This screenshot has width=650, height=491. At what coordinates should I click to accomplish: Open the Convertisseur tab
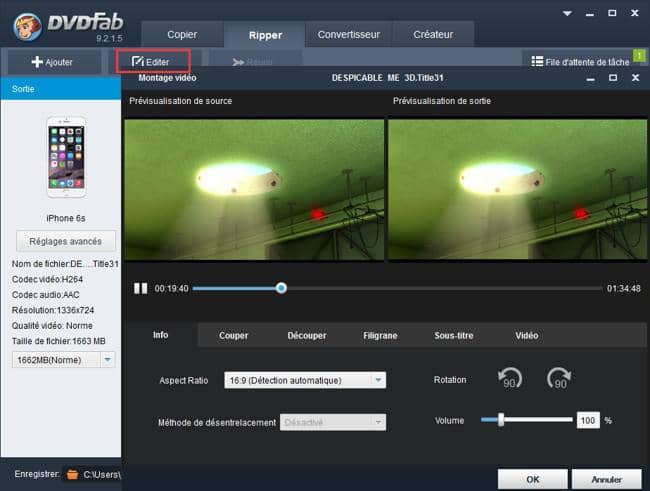point(349,34)
